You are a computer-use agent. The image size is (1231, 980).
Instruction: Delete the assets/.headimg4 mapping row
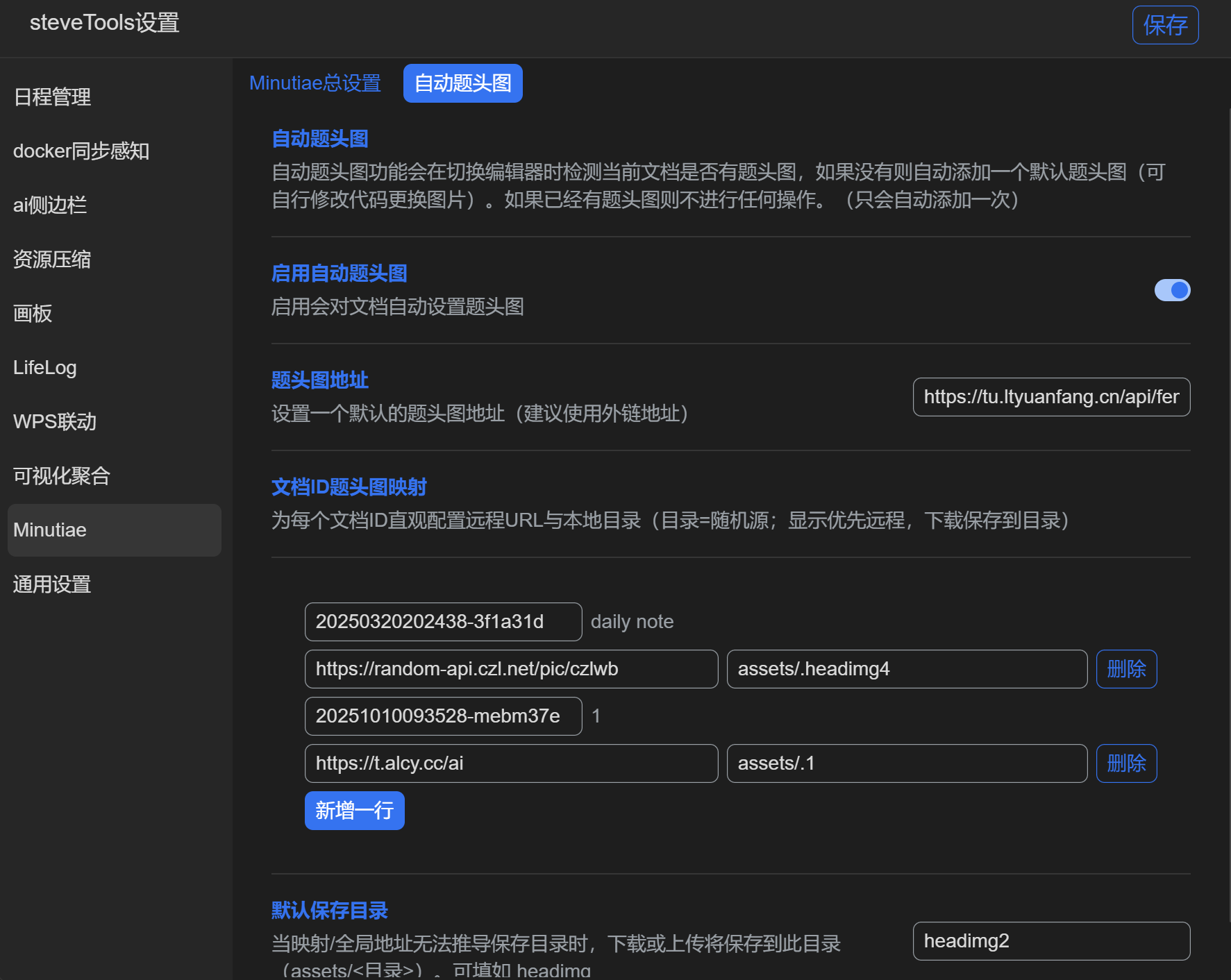click(1125, 669)
